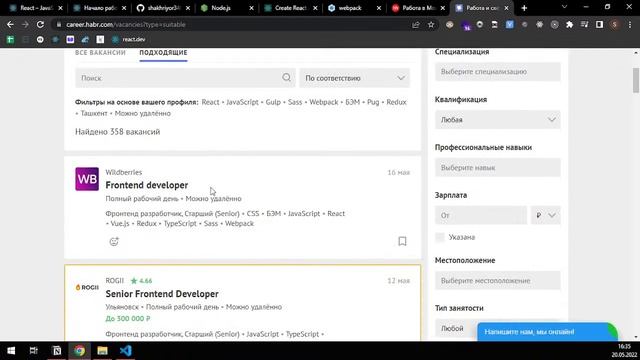This screenshot has width=640, height=360.
Task: Click the Напишите нам, мы онлайн chat button
Action: point(547,331)
